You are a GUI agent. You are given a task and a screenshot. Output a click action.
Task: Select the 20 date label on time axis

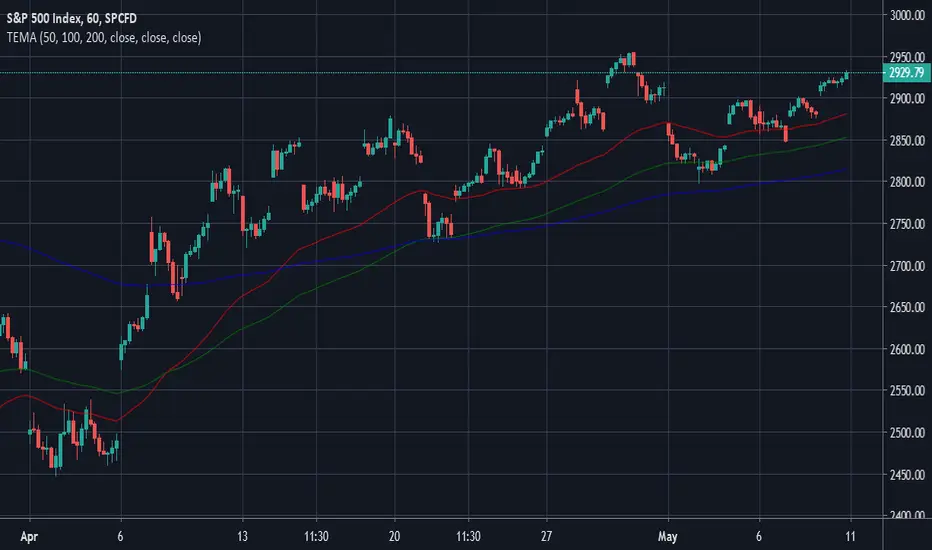[x=394, y=536]
